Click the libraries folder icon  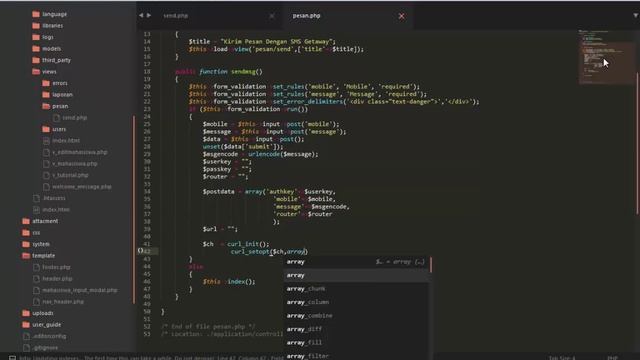(x=36, y=25)
